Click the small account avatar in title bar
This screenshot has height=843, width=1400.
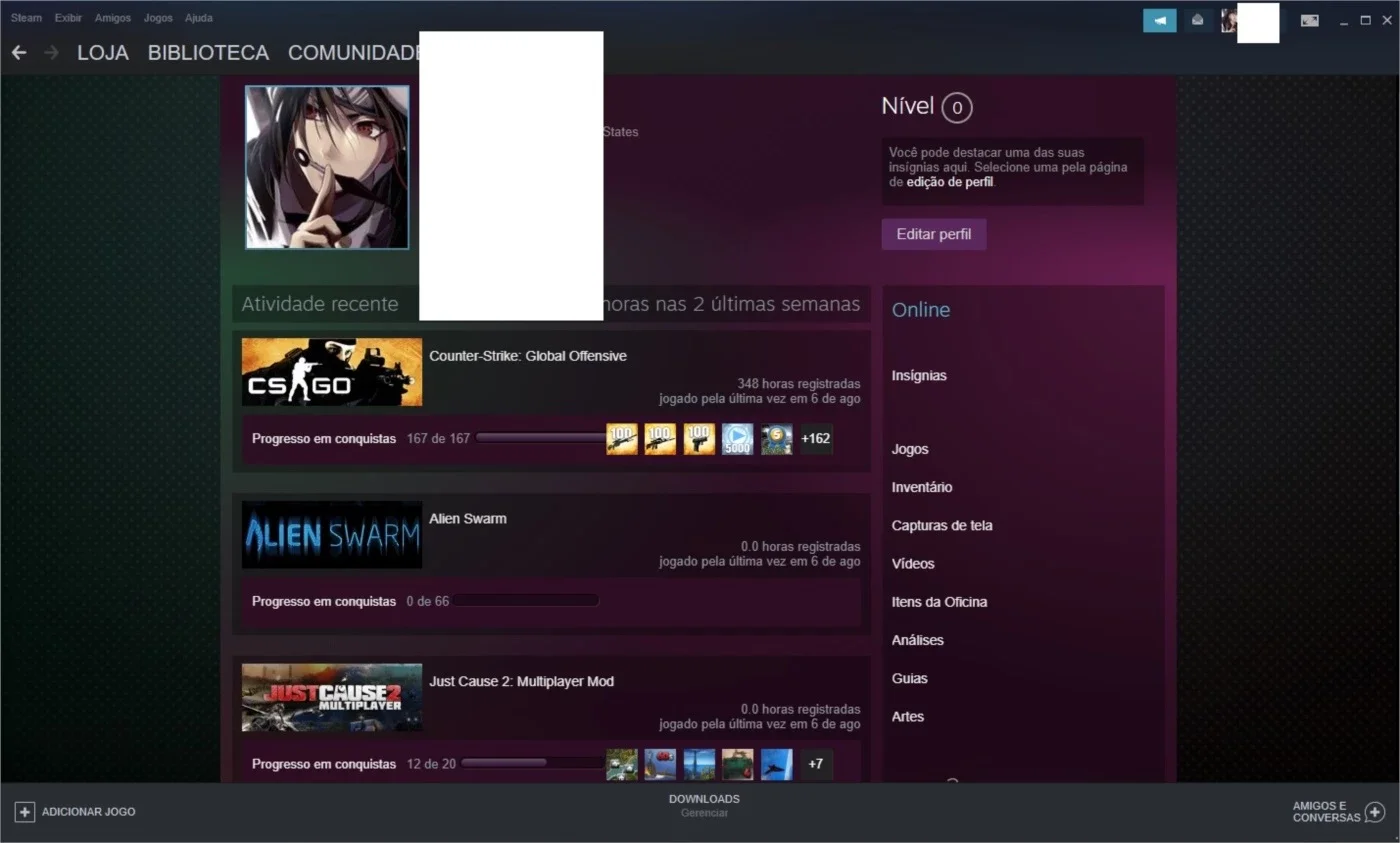[x=1229, y=20]
